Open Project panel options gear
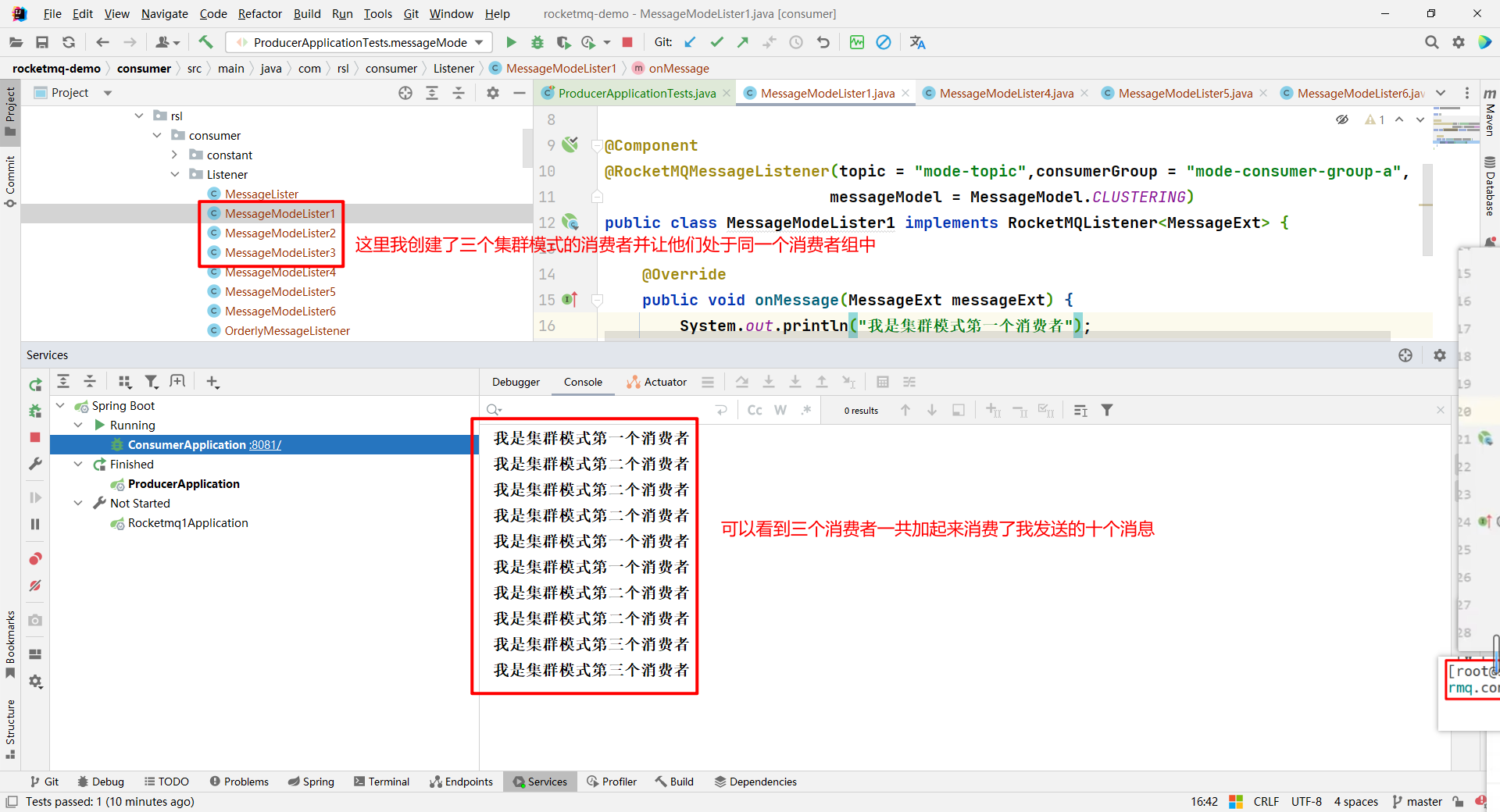1500x812 pixels. [493, 93]
